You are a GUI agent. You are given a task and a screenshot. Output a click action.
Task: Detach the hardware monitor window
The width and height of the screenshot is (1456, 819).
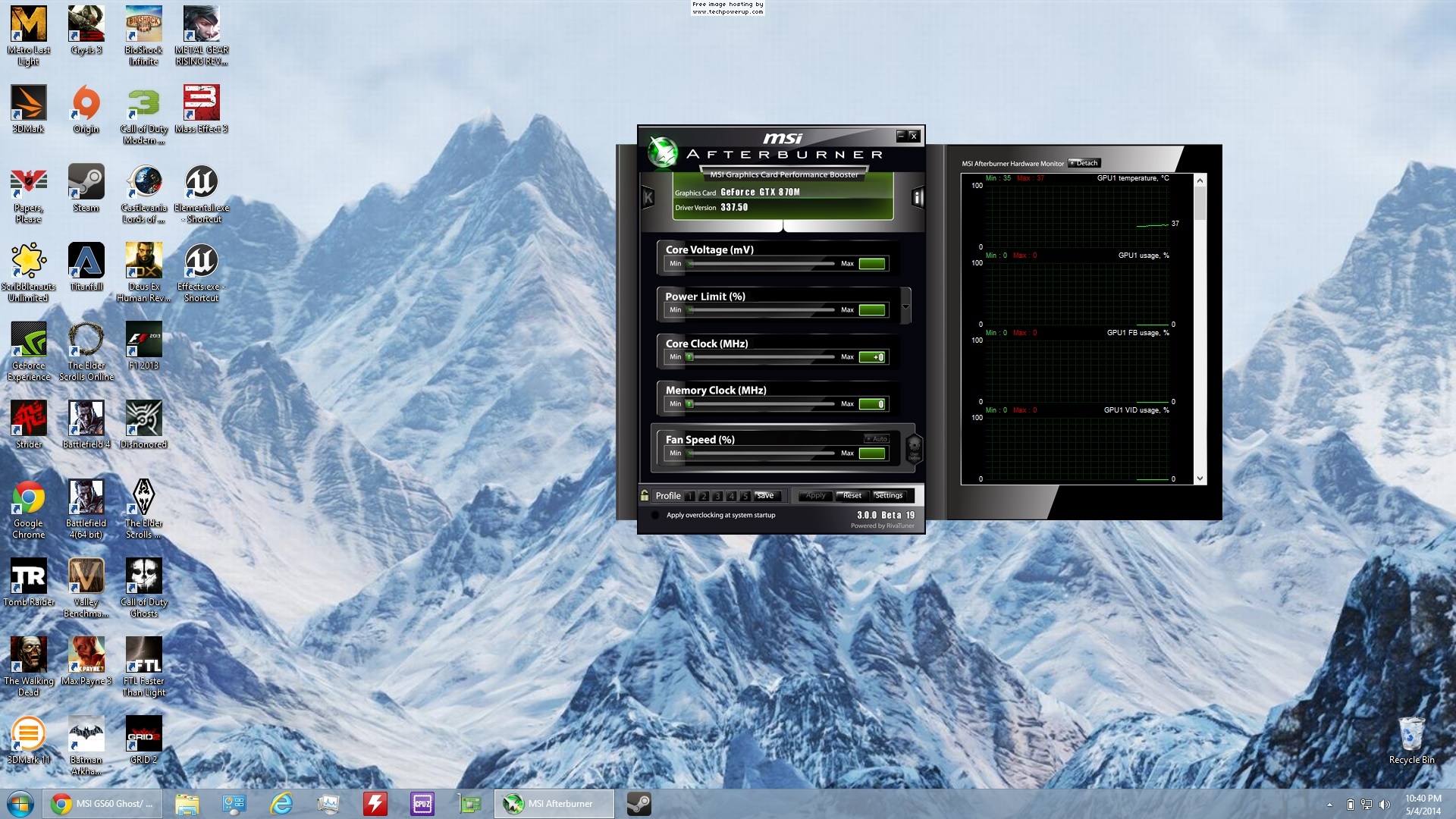tap(1084, 163)
